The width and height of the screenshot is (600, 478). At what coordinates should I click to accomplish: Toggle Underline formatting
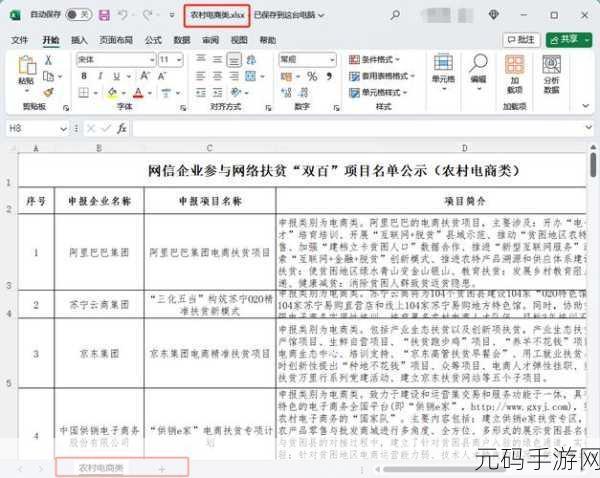pyautogui.click(x=116, y=76)
